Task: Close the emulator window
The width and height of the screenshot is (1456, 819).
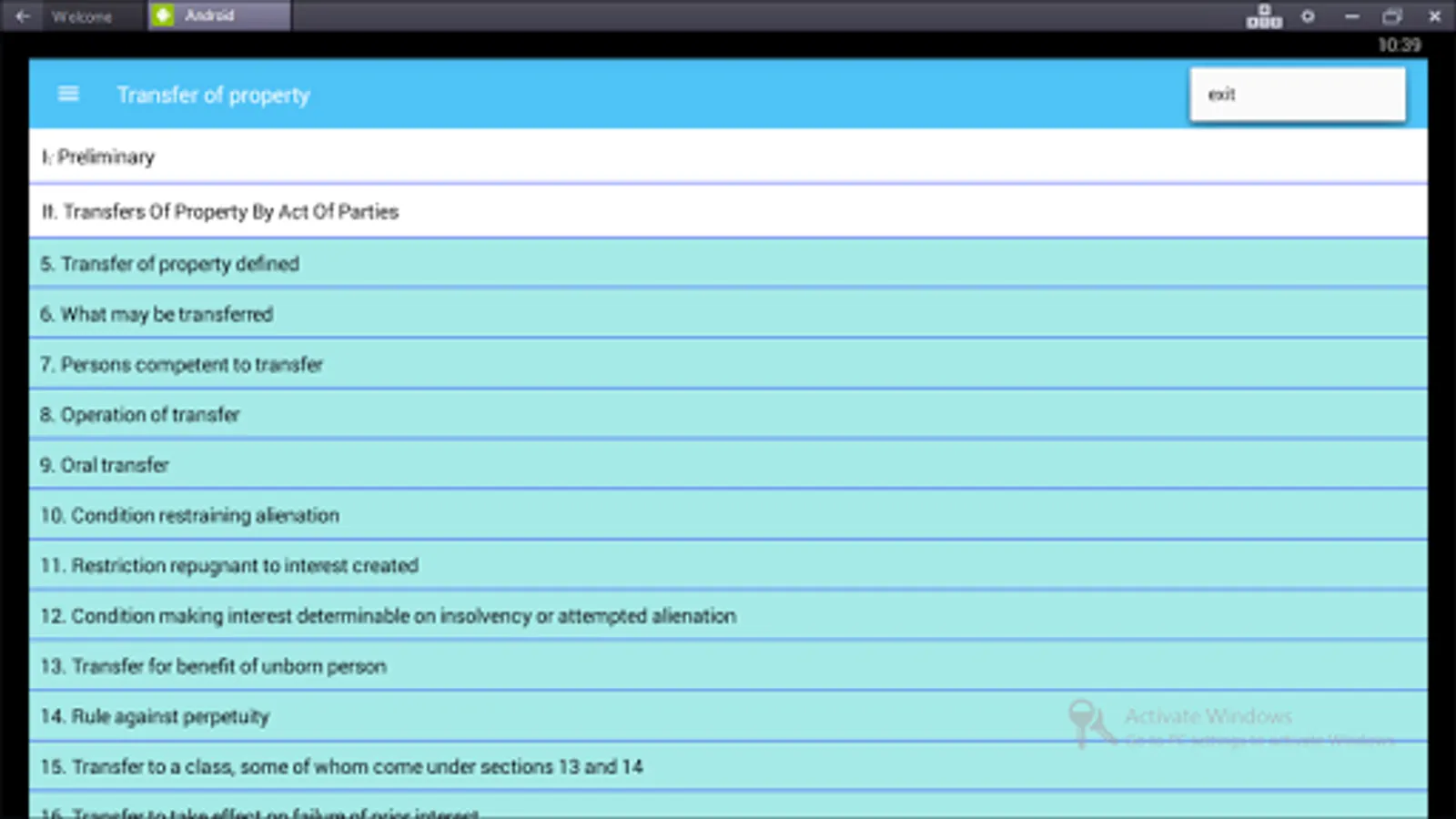Action: (1434, 16)
